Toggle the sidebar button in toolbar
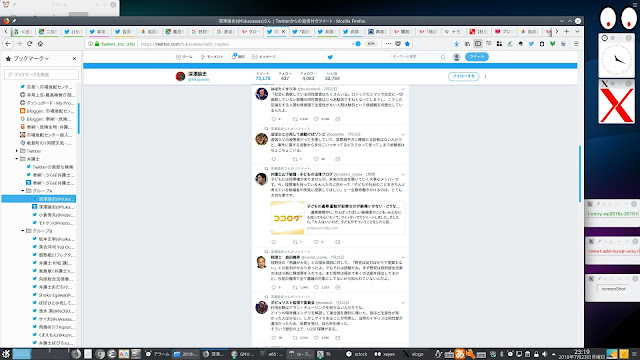The image size is (640, 360). pyautogui.click(x=478, y=44)
